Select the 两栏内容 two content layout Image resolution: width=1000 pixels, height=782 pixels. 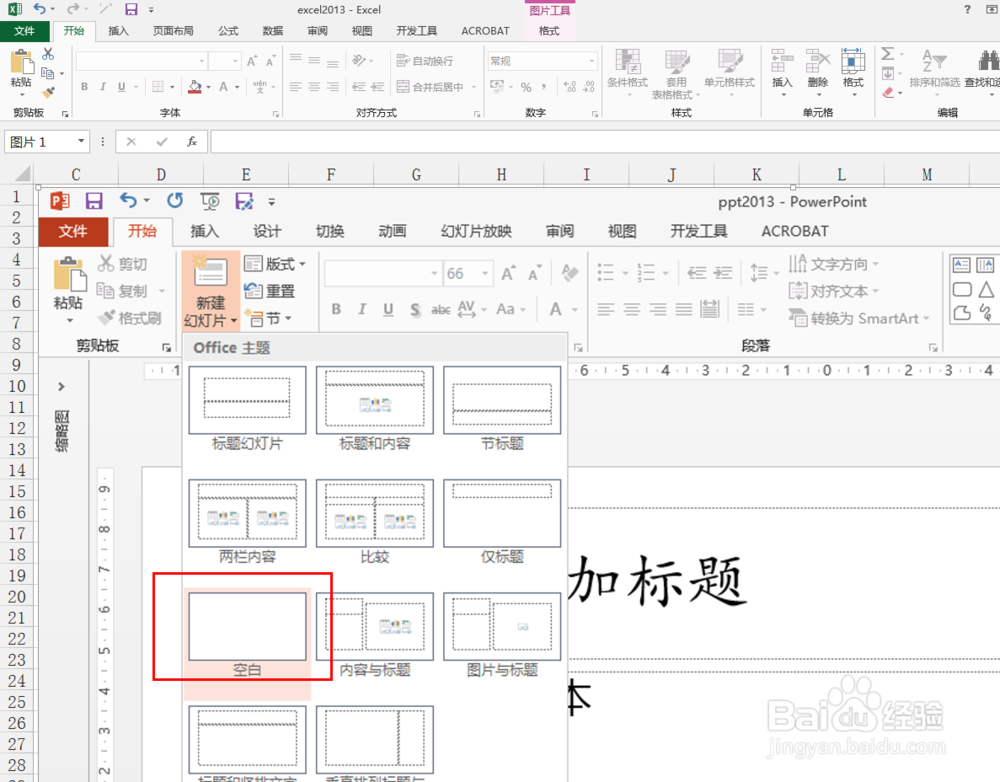point(247,522)
